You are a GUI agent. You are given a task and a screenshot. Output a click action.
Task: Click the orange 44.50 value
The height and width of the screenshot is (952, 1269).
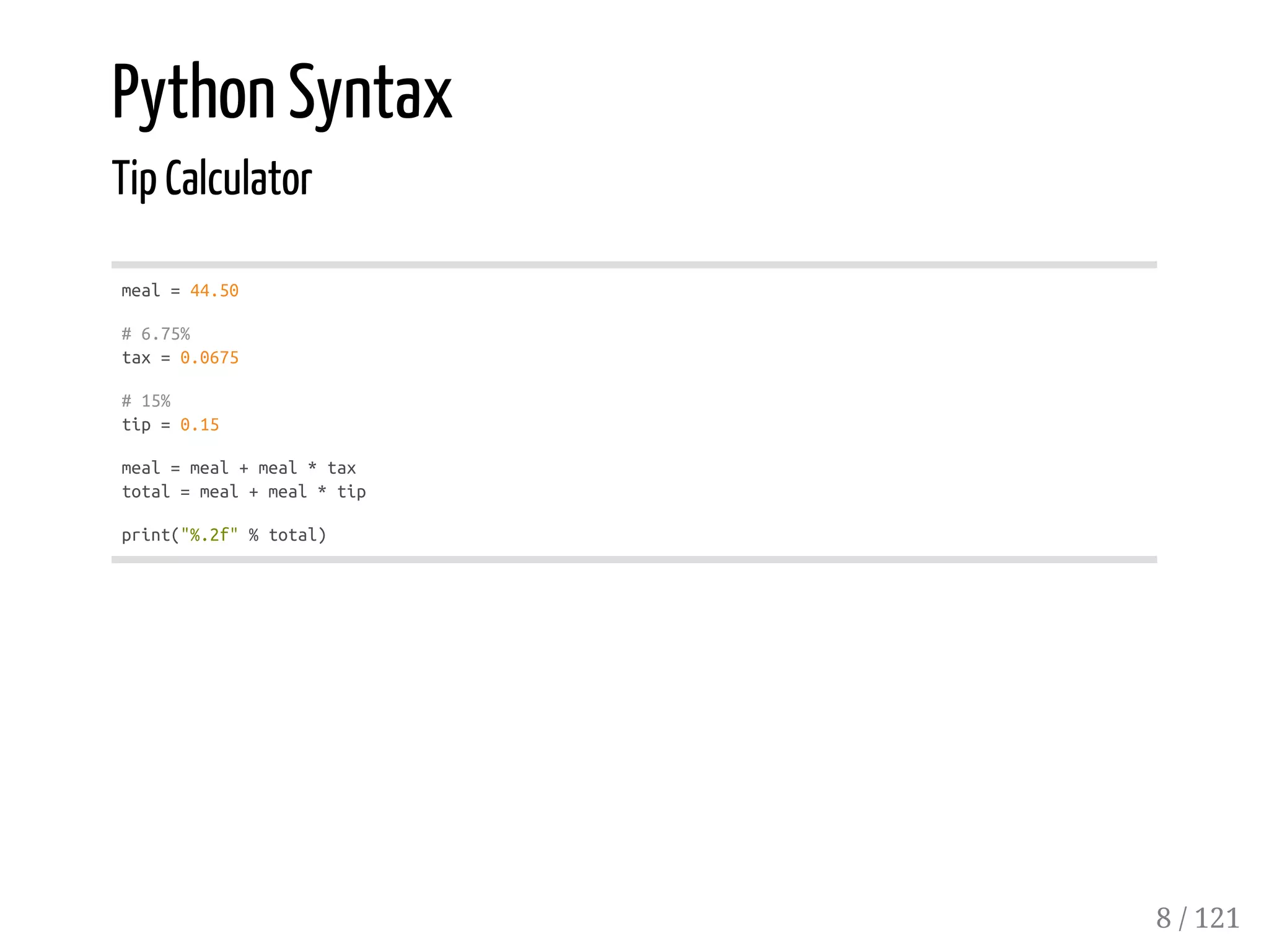click(214, 290)
